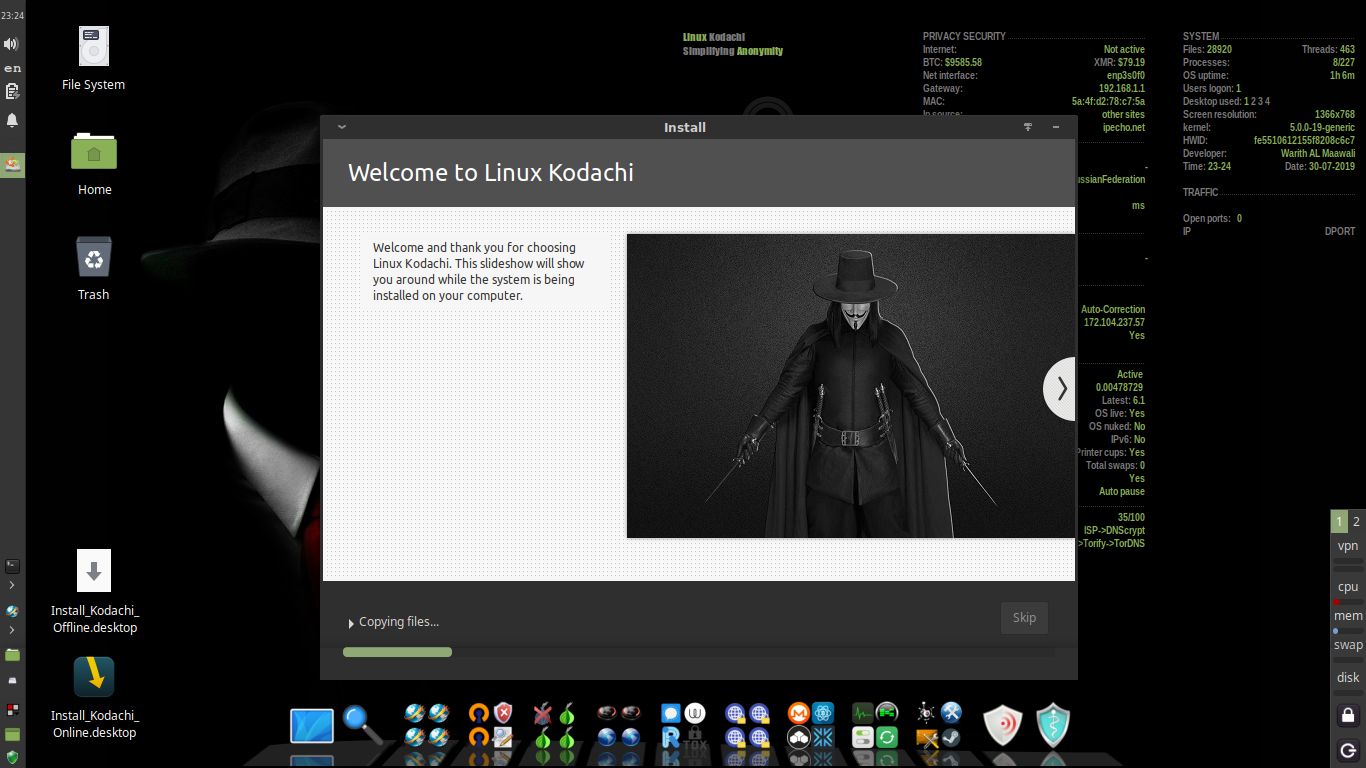The height and width of the screenshot is (768, 1366).
Task: Open the red shield X dock icon
Action: coord(503,713)
